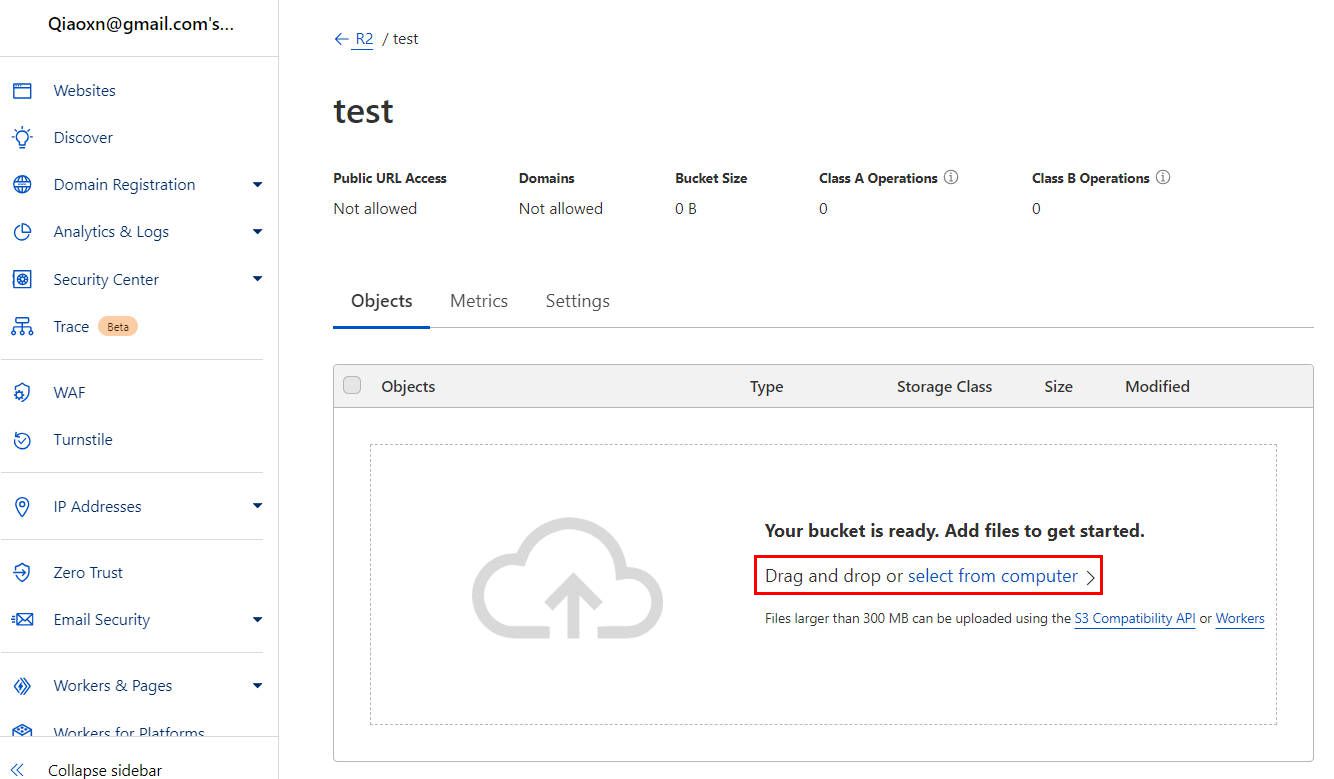This screenshot has height=779, width=1334.
Task: Expand the IP Addresses arrow
Action: click(257, 506)
